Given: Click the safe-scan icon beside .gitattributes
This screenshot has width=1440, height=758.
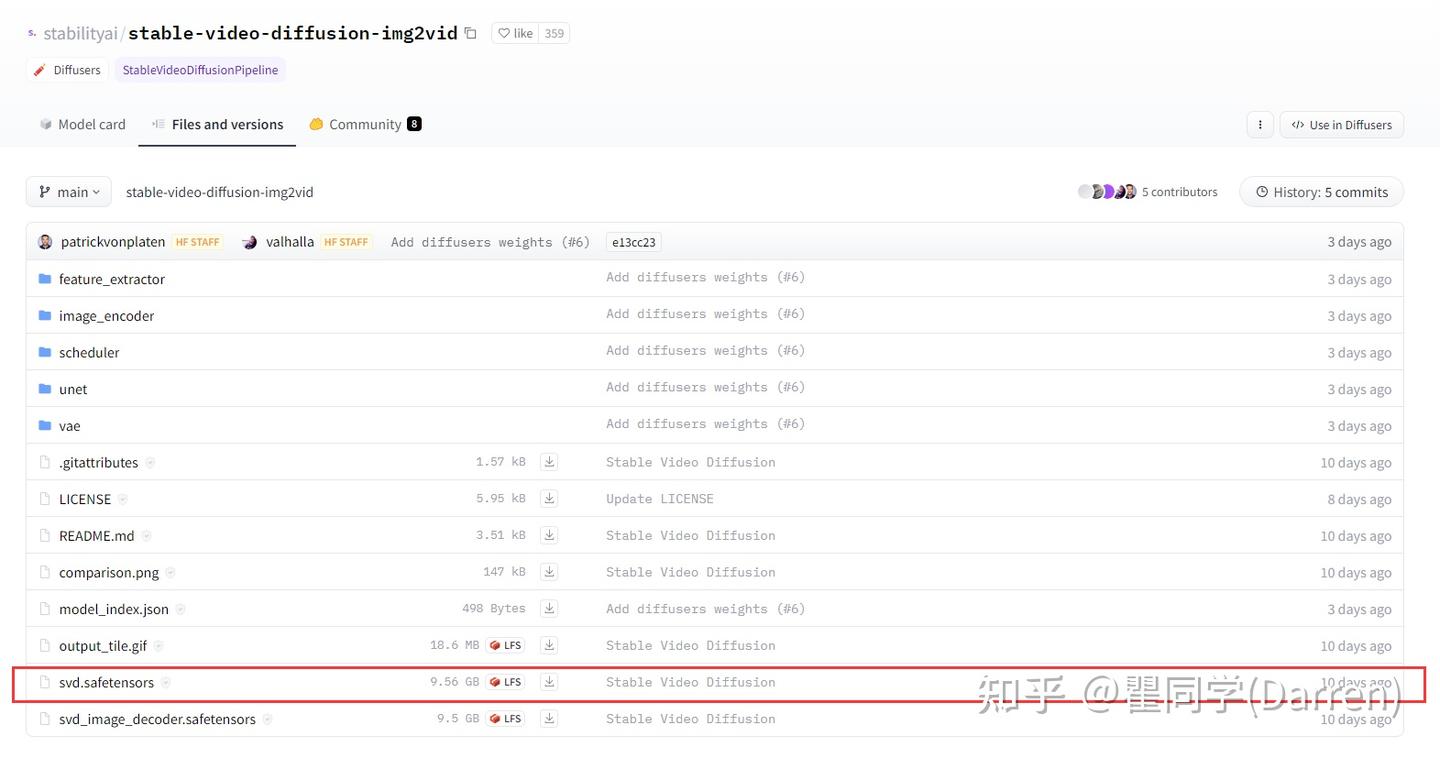Looking at the screenshot, I should click(150, 463).
